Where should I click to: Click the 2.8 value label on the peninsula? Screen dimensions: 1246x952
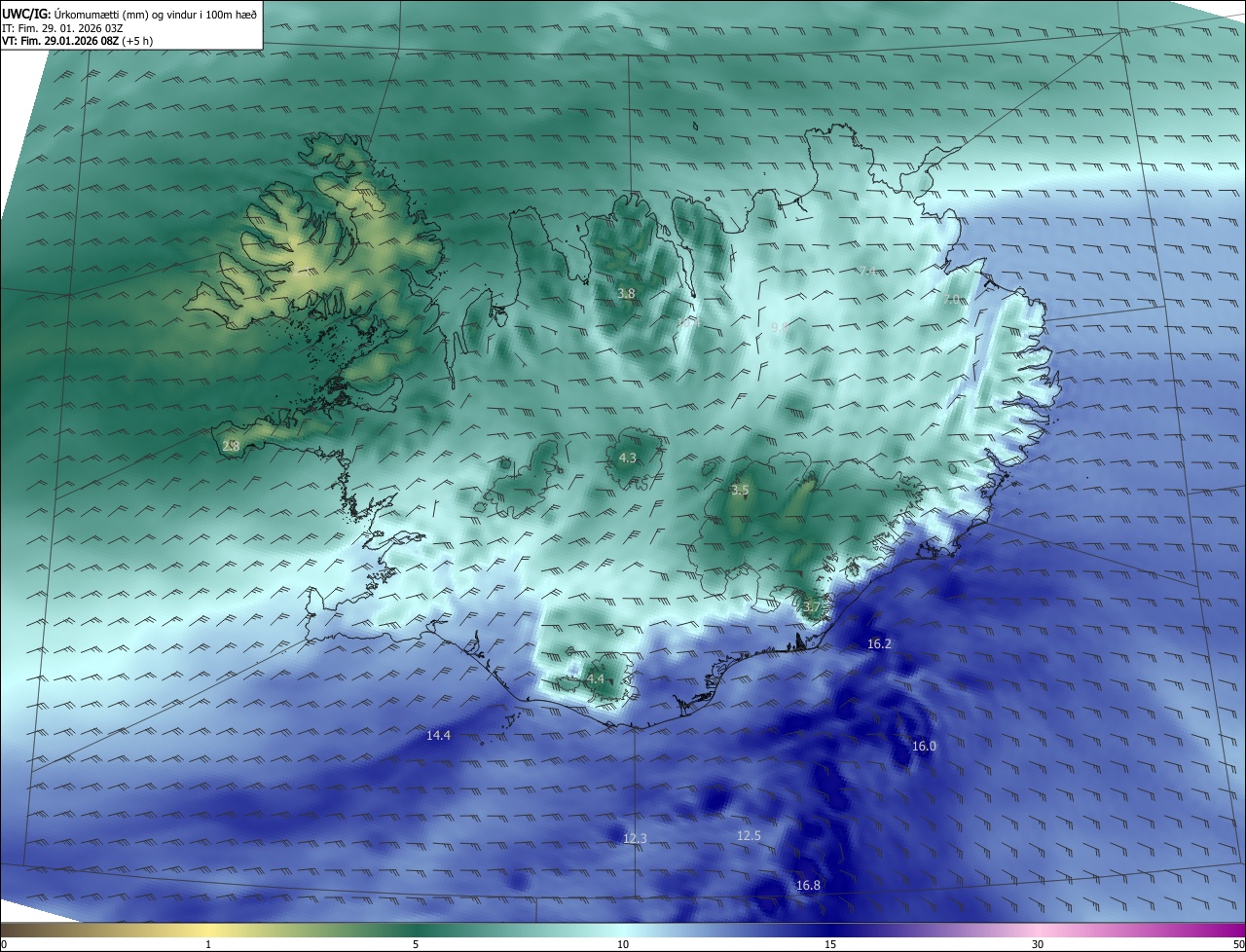point(231,447)
